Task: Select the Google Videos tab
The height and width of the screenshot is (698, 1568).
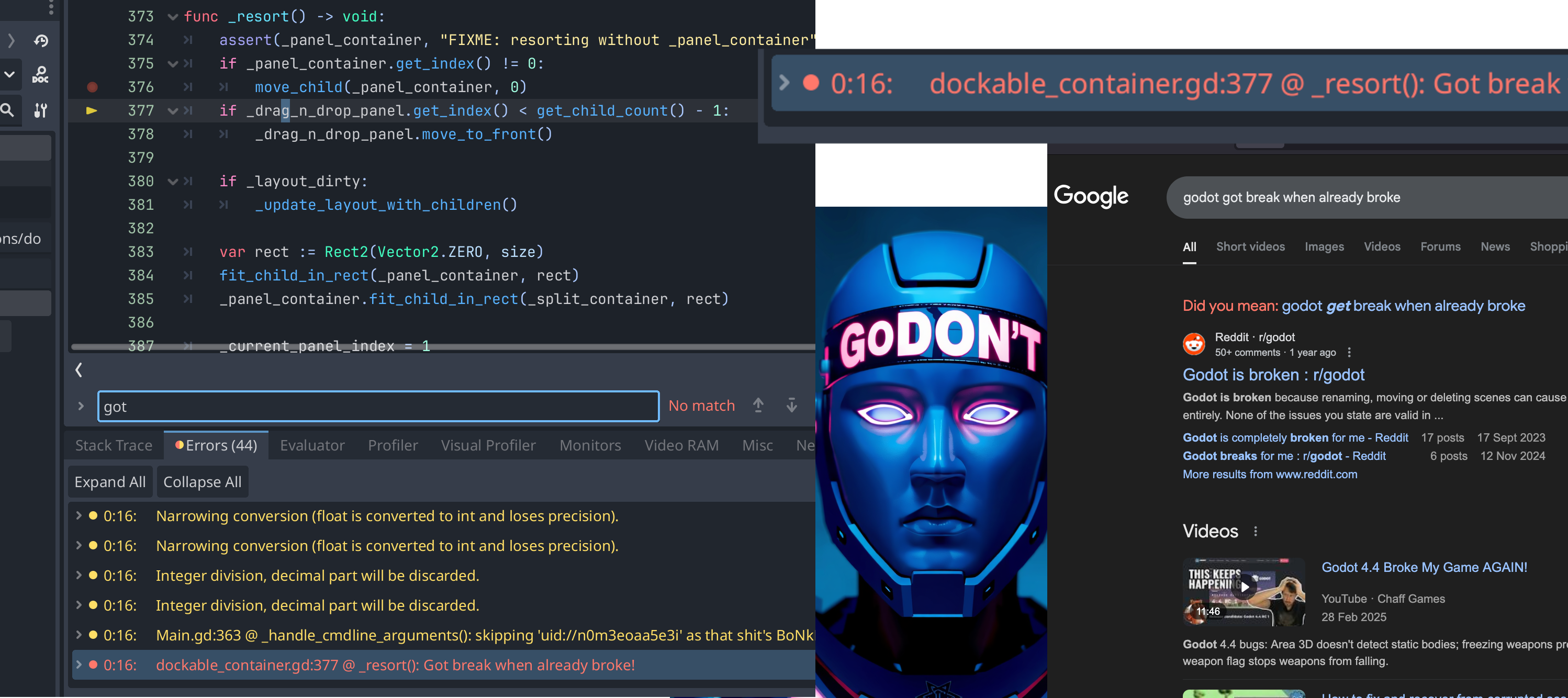Action: pos(1382,247)
